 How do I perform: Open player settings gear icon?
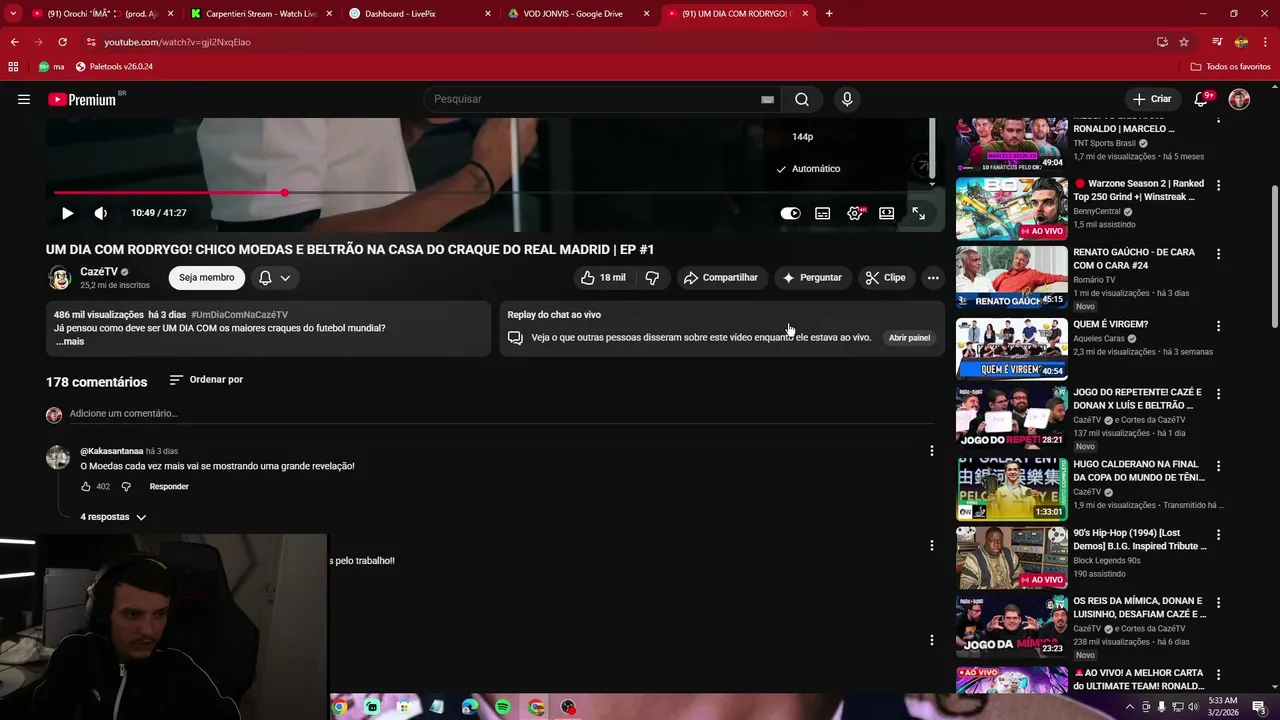pyautogui.click(x=855, y=213)
